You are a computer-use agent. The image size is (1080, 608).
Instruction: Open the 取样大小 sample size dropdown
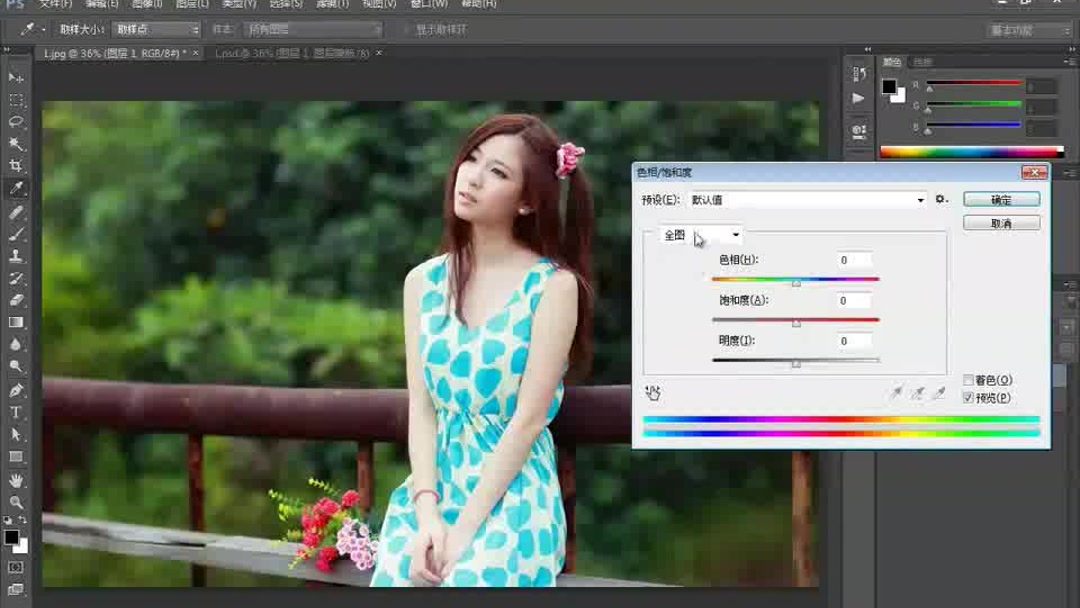155,29
